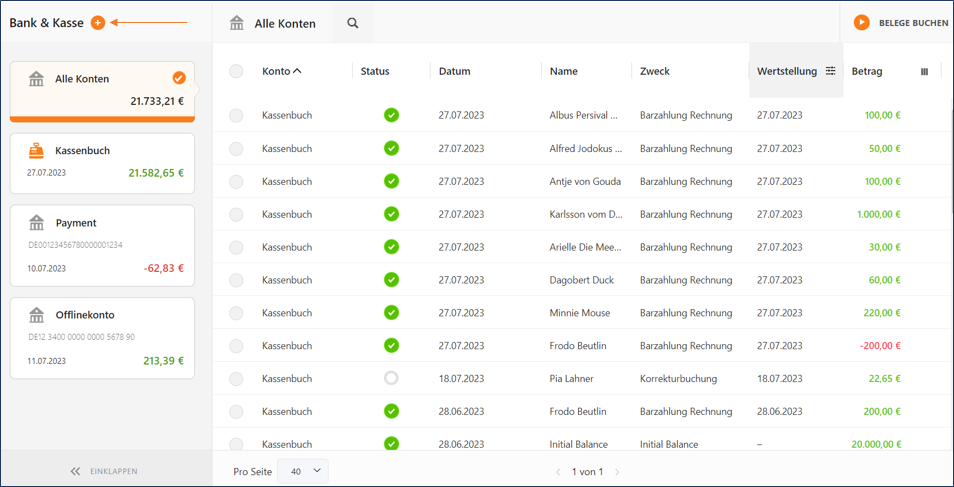Click the 22,65 € amount cell
Screen dimensions: 954x487
(884, 379)
